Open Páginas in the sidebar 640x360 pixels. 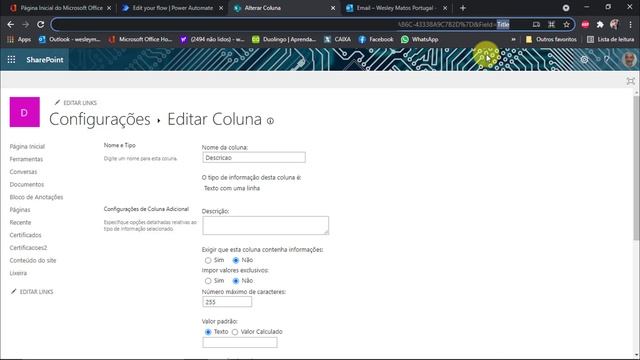pyautogui.click(x=20, y=210)
